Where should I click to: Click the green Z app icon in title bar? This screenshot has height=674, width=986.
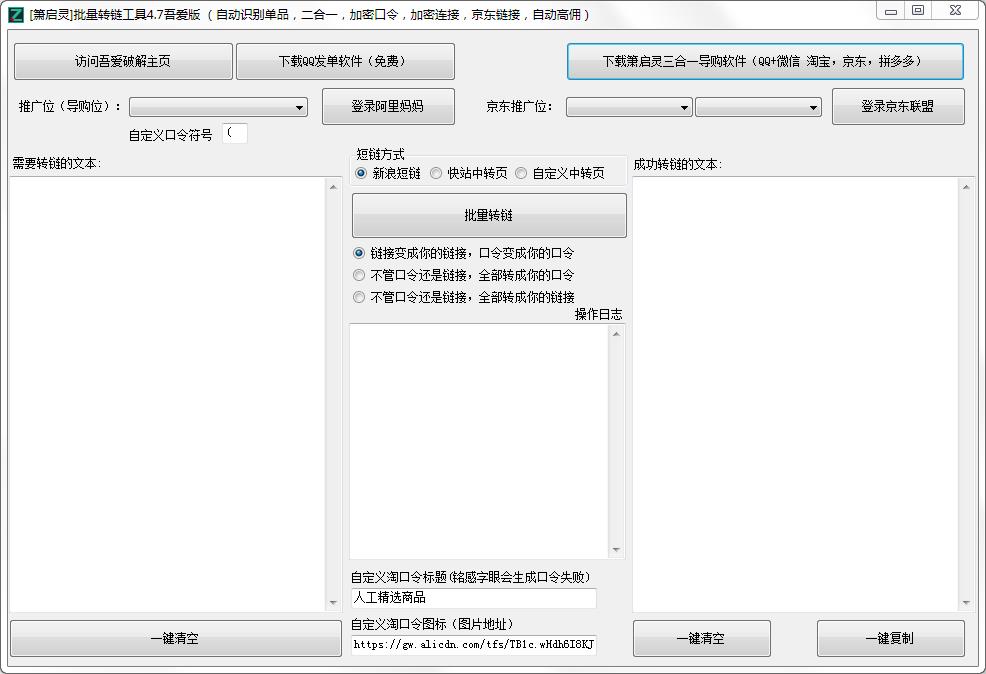(15, 14)
